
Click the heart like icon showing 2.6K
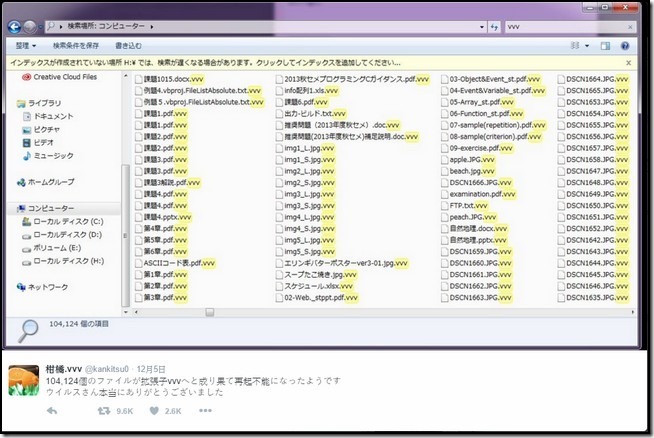coord(154,411)
